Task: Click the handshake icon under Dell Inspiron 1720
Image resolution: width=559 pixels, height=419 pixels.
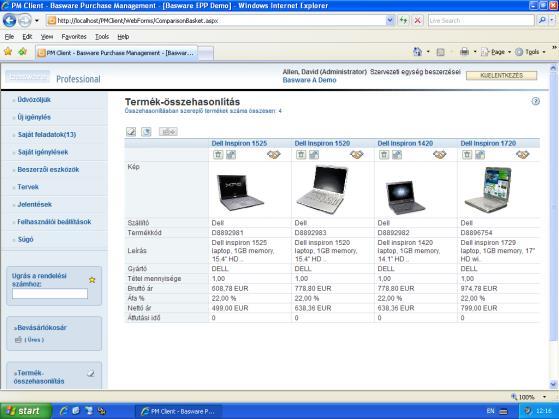Action: tap(523, 154)
